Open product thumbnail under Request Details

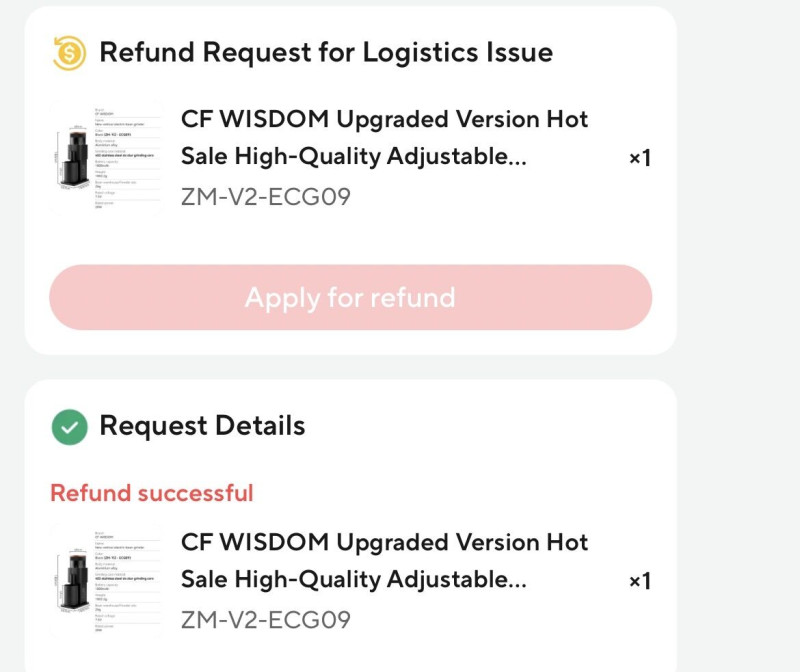(x=106, y=581)
